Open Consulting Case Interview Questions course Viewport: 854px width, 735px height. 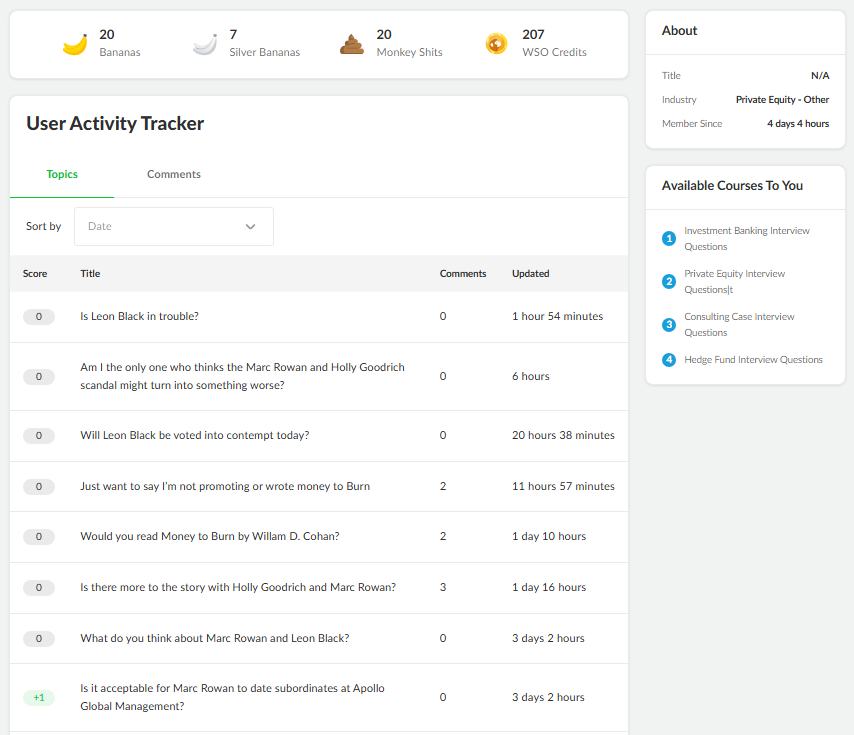click(739, 324)
